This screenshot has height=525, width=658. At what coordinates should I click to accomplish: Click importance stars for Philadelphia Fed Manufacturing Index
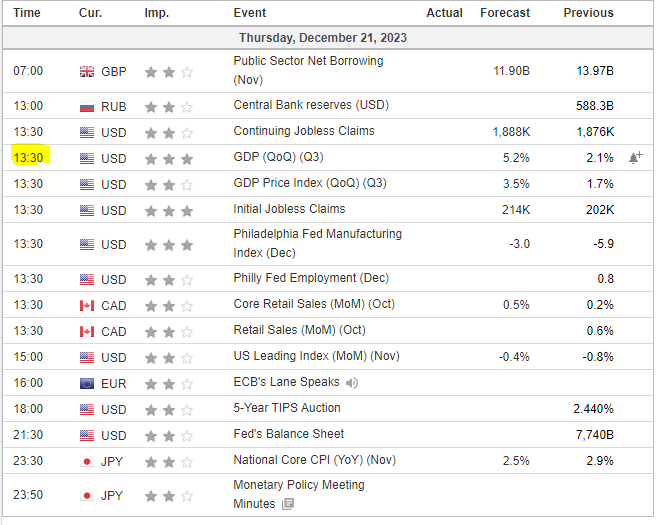[168, 244]
